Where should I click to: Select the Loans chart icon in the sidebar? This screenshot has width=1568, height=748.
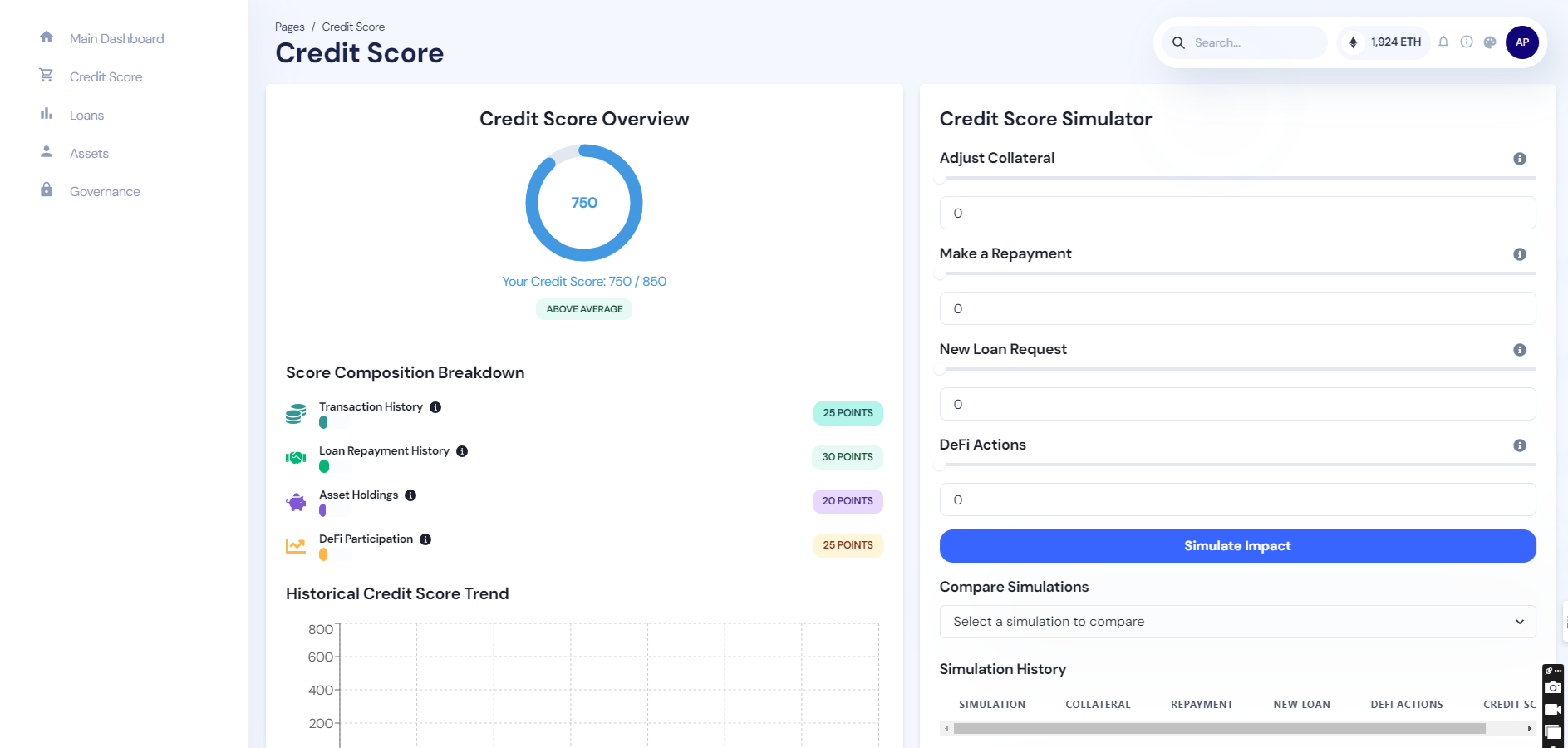(47, 114)
